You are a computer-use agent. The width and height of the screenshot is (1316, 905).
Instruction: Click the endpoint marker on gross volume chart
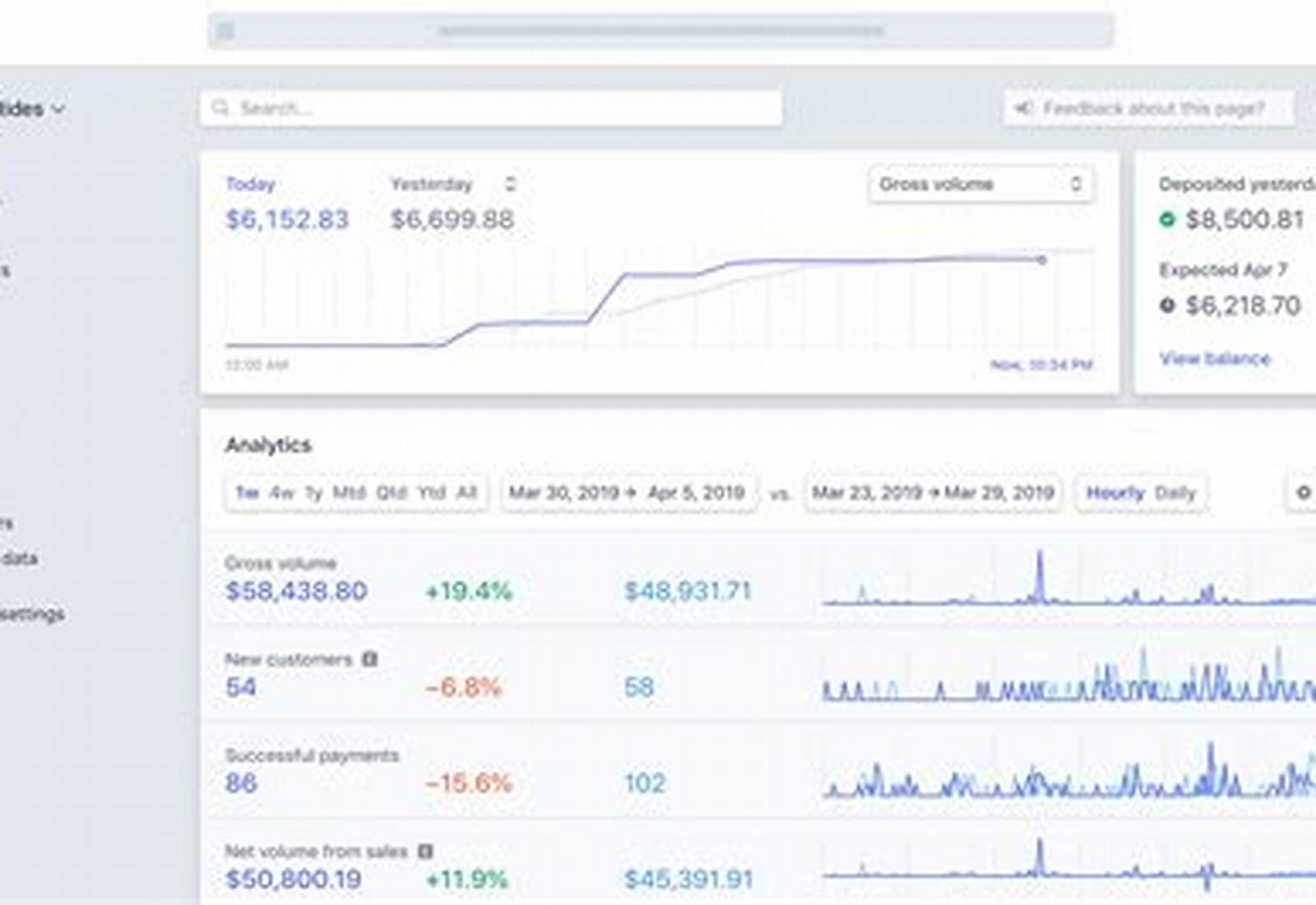[1042, 260]
